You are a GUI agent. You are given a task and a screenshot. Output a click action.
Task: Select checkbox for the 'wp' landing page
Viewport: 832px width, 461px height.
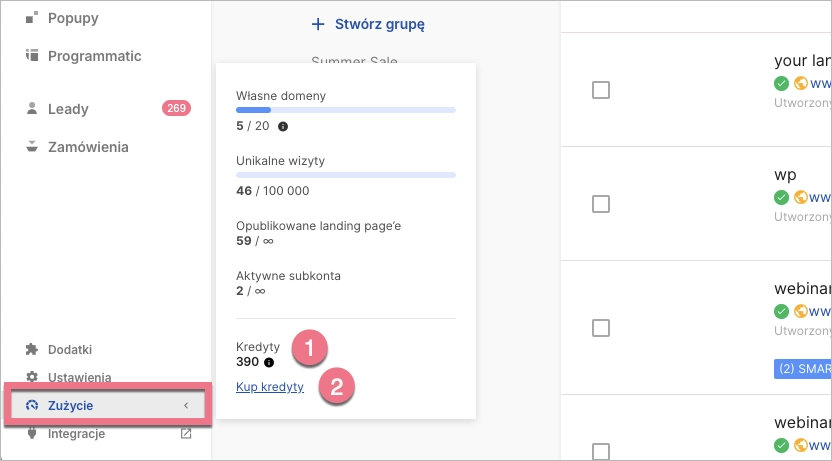(601, 204)
